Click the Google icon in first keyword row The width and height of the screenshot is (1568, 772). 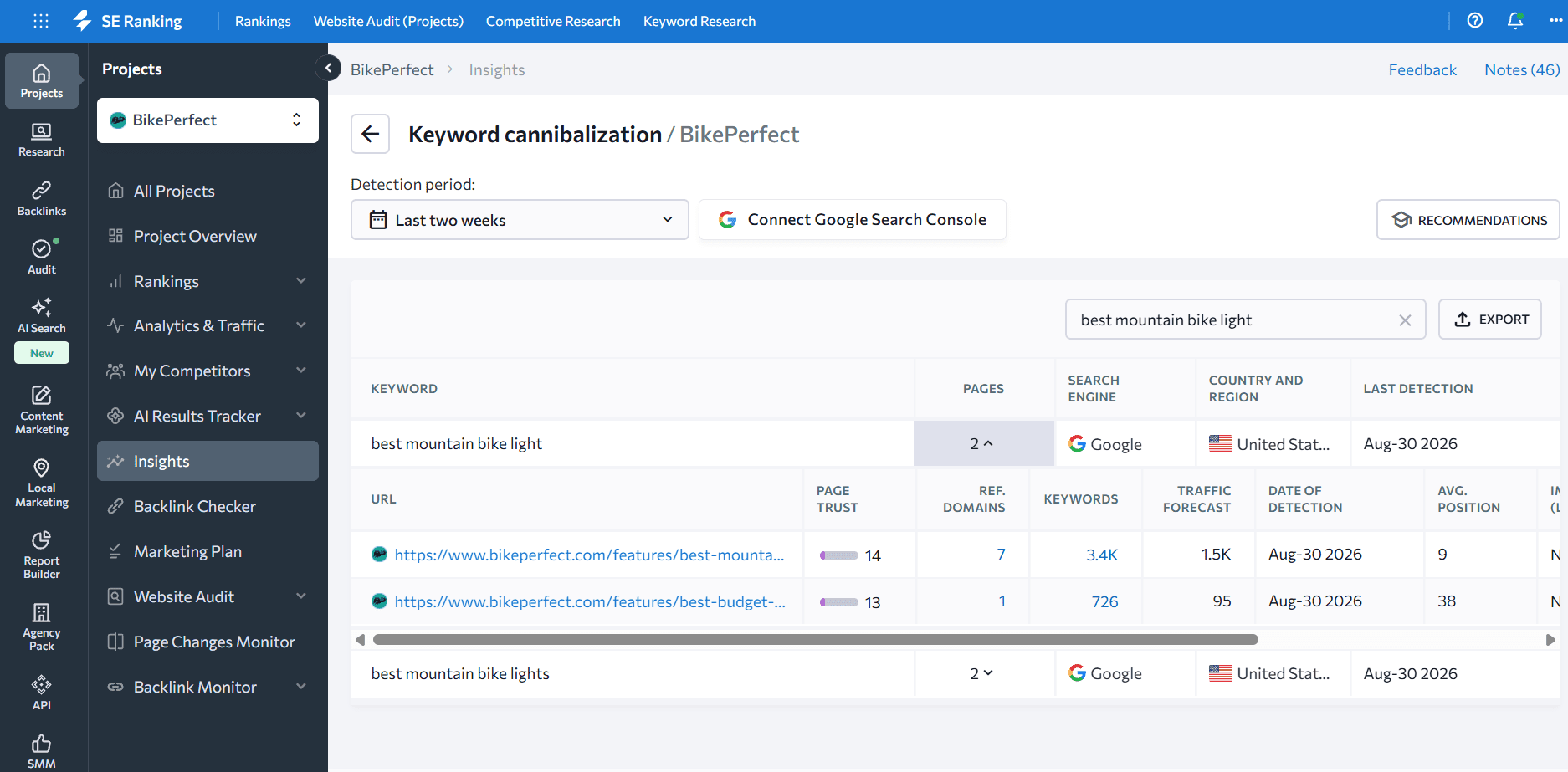pos(1077,444)
